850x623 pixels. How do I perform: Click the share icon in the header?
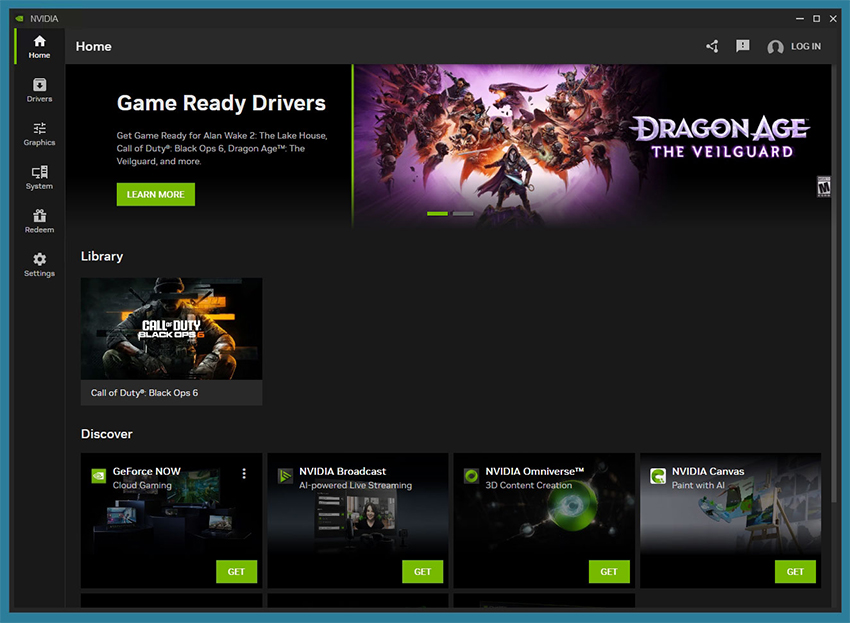coord(712,47)
